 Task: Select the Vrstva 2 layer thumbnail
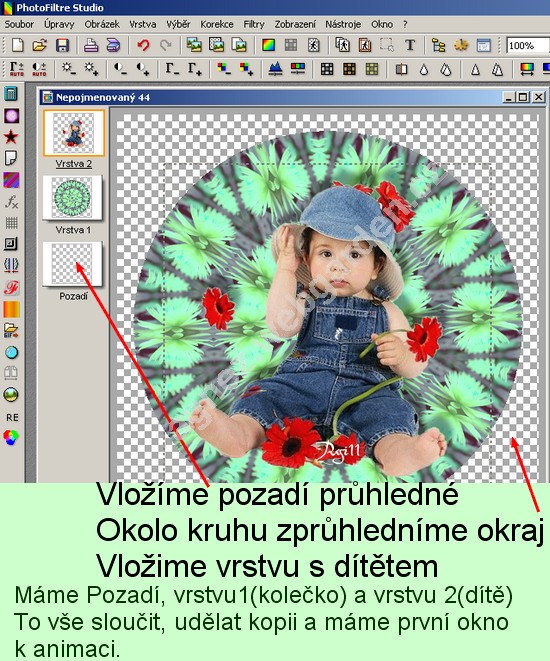click(73, 133)
